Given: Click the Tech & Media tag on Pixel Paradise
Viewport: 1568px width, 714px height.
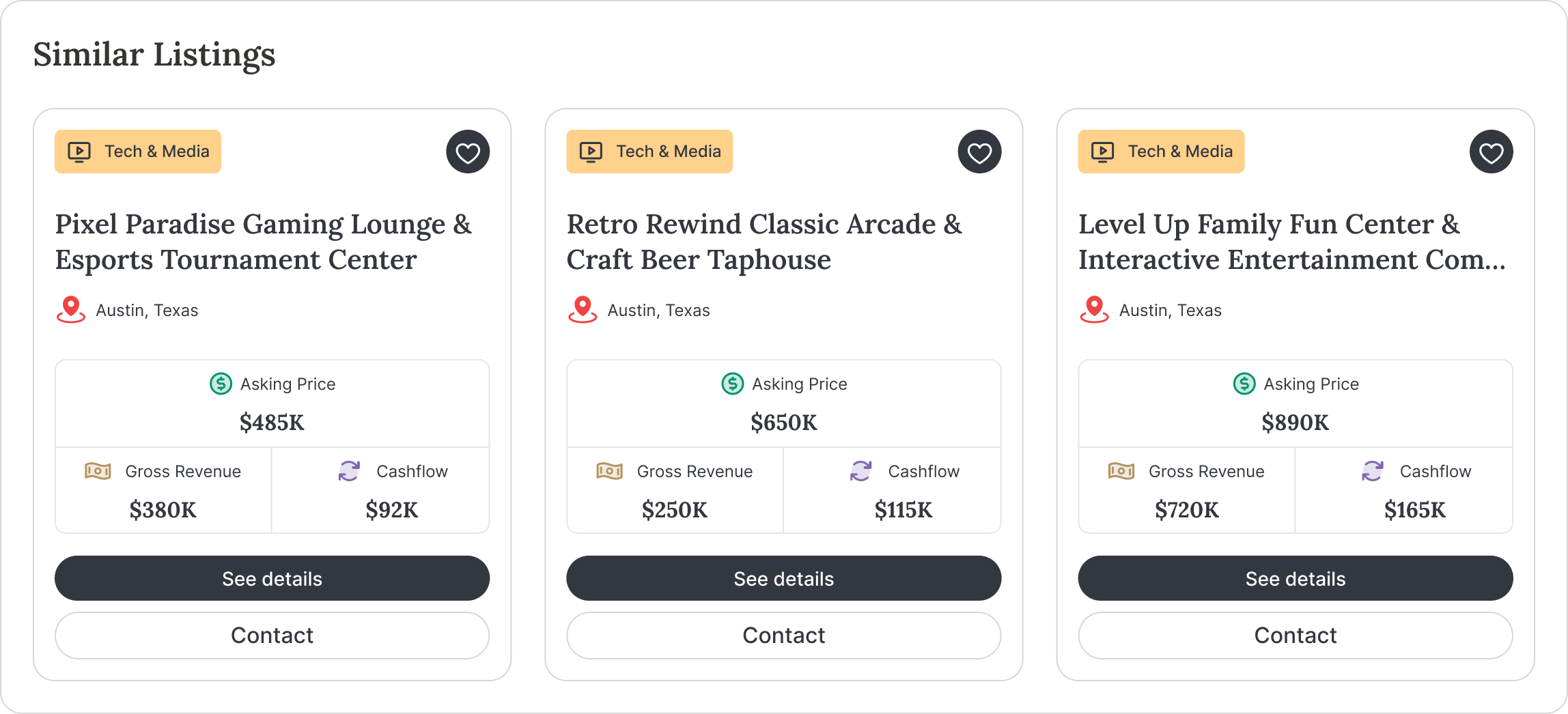Looking at the screenshot, I should coord(138,152).
